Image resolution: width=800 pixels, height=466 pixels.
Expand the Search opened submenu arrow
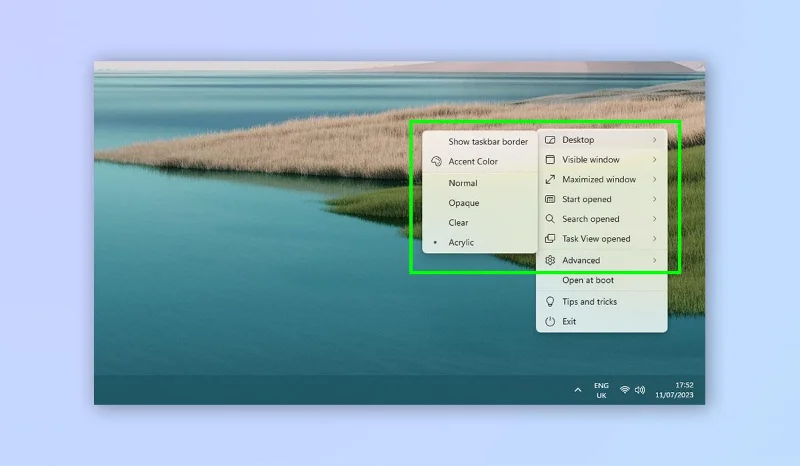654,219
